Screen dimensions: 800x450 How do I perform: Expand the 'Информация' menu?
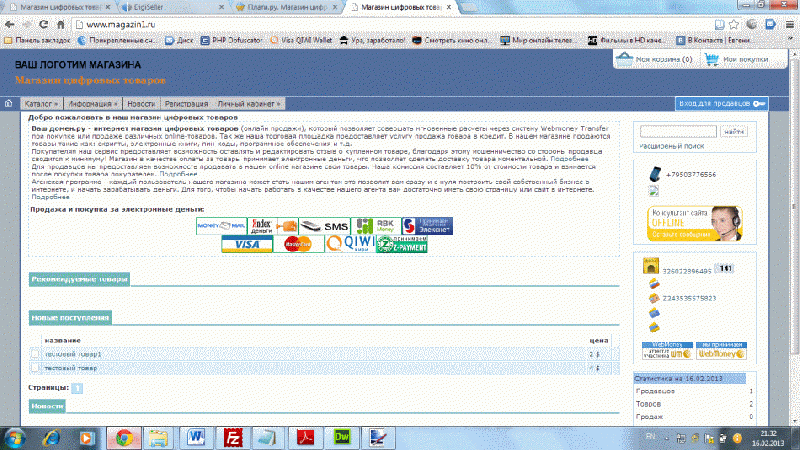[96, 103]
